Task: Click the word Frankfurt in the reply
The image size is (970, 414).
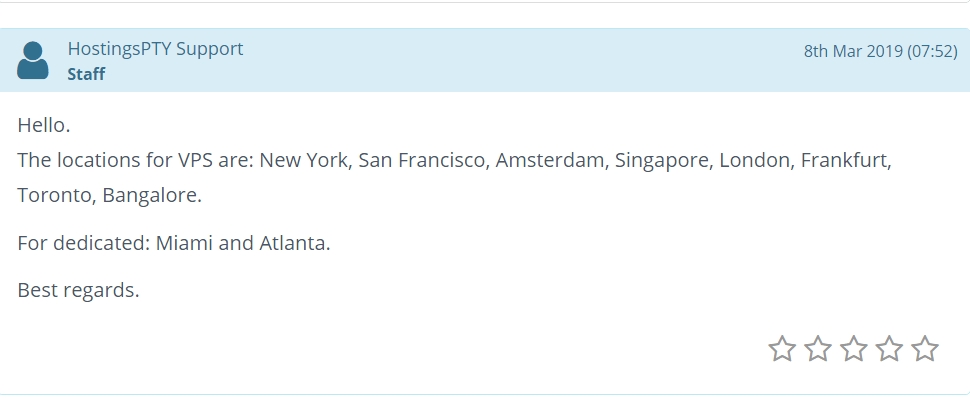Action: click(x=845, y=161)
